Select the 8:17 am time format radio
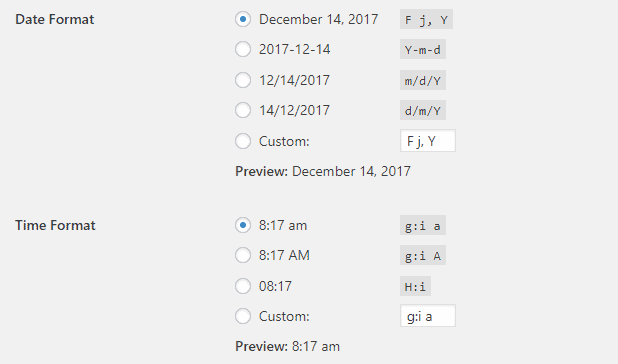Viewport: 618px width, 364px height. tap(243, 225)
